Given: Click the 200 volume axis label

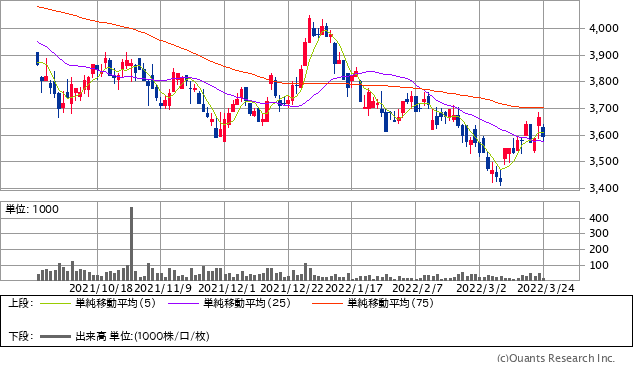Looking at the screenshot, I should point(599,249).
